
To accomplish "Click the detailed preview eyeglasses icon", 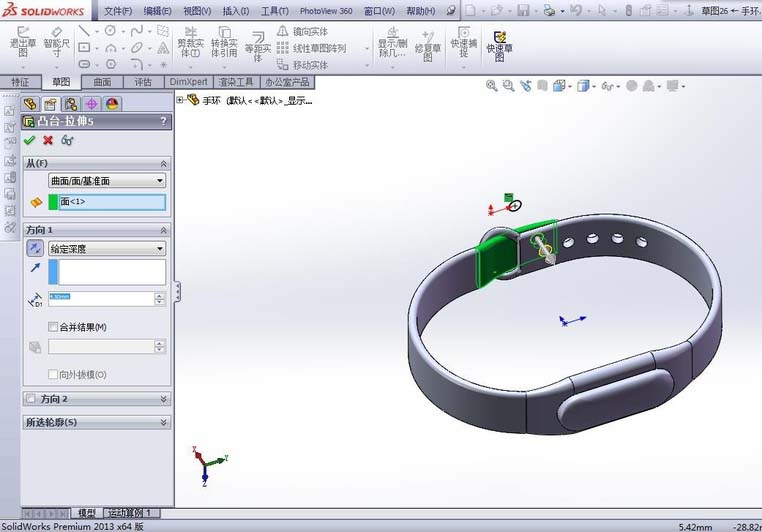I will click(x=67, y=140).
